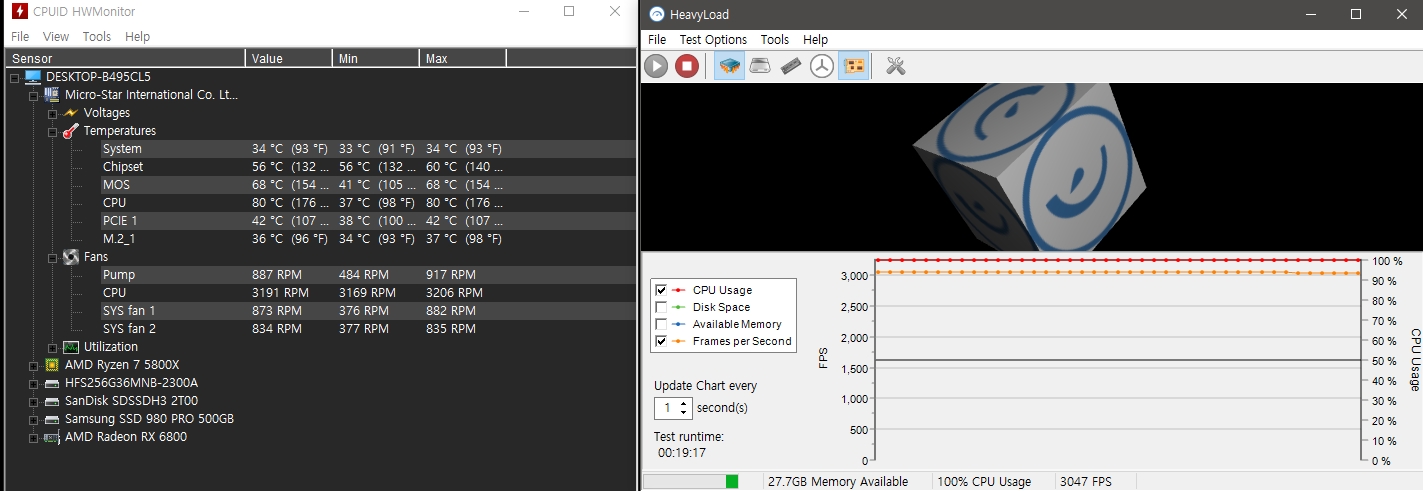Image resolution: width=1423 pixels, height=491 pixels.
Task: Uncheck Frames per Second checkbox
Action: pyautogui.click(x=661, y=341)
